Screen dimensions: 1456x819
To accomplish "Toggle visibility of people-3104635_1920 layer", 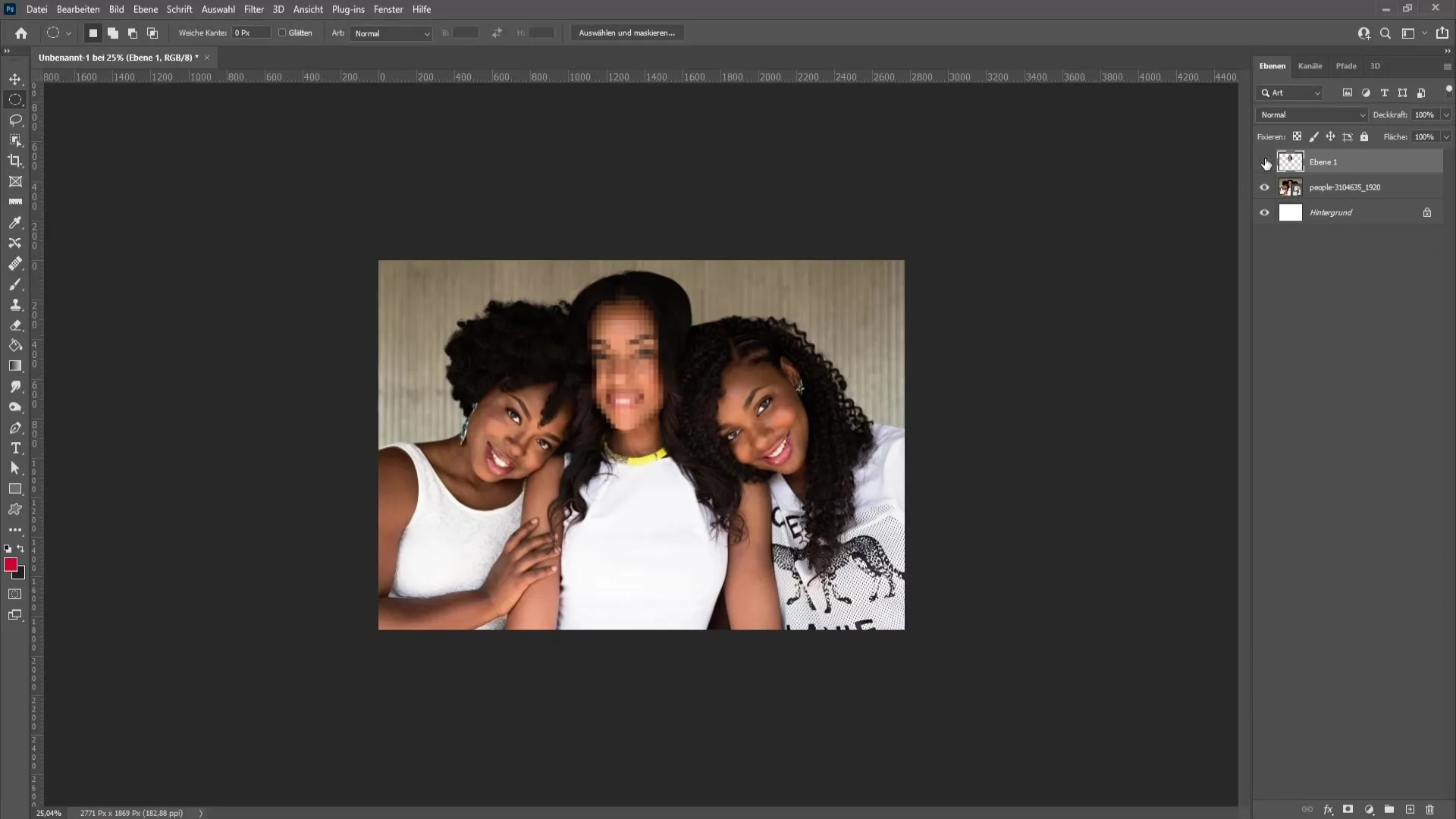I will [x=1265, y=187].
